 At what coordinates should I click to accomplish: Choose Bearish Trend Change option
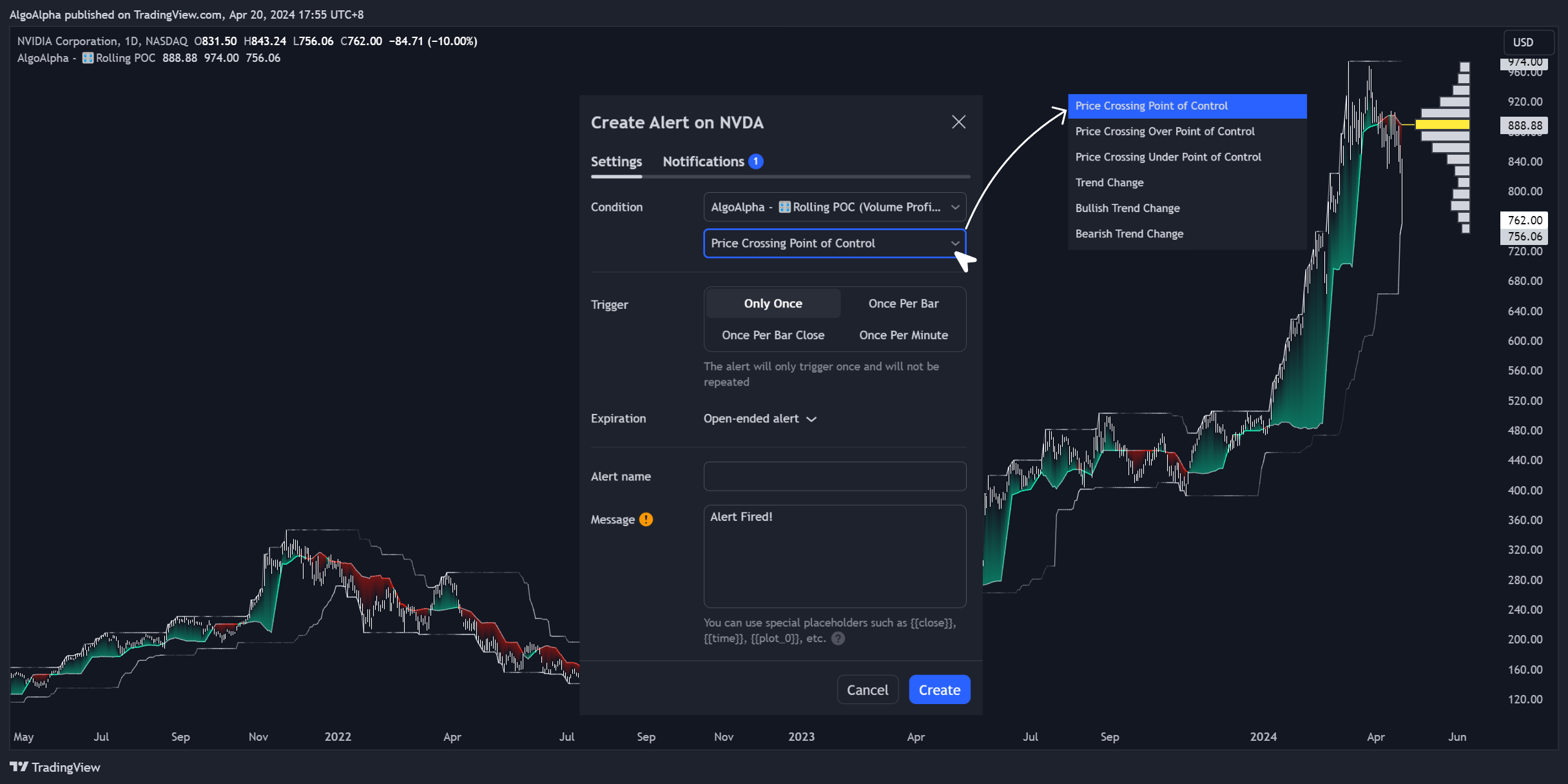pos(1187,234)
